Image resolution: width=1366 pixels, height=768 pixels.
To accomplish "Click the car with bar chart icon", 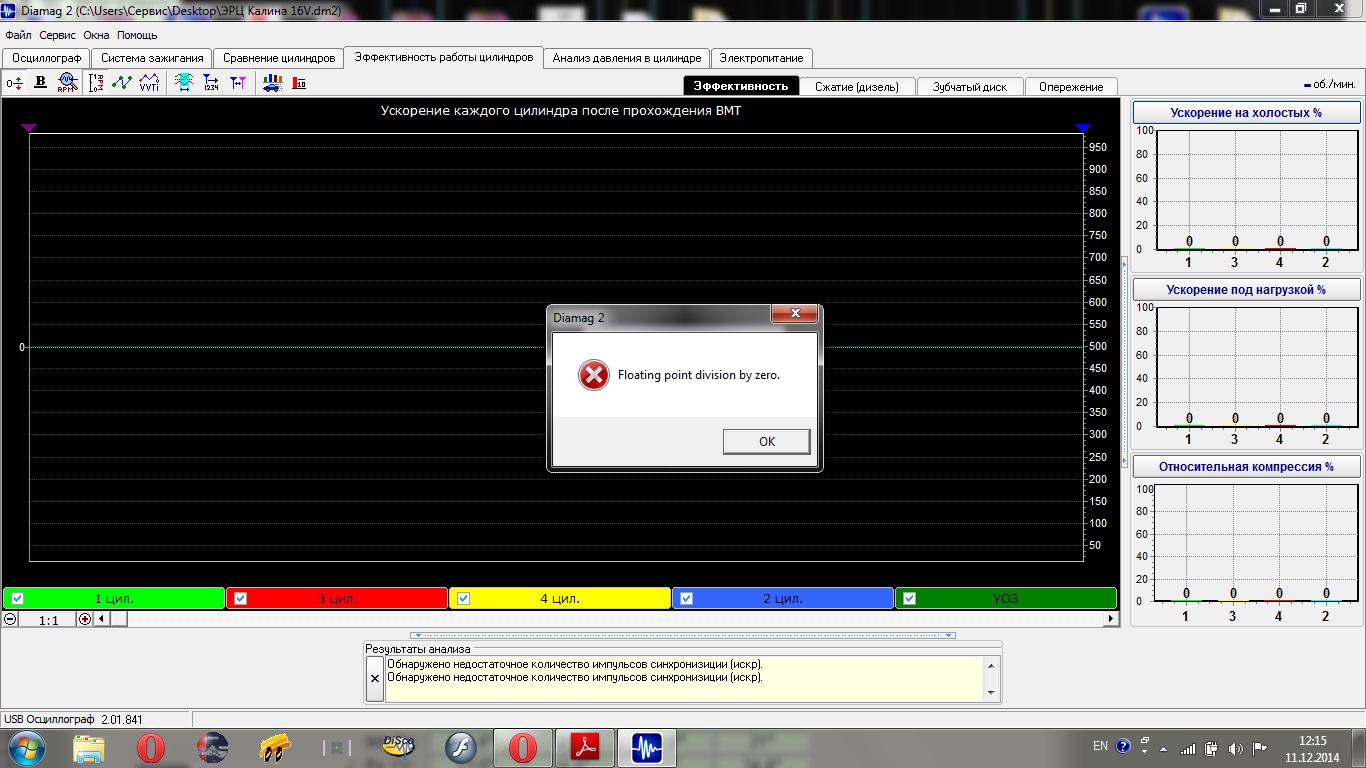I will [x=272, y=83].
